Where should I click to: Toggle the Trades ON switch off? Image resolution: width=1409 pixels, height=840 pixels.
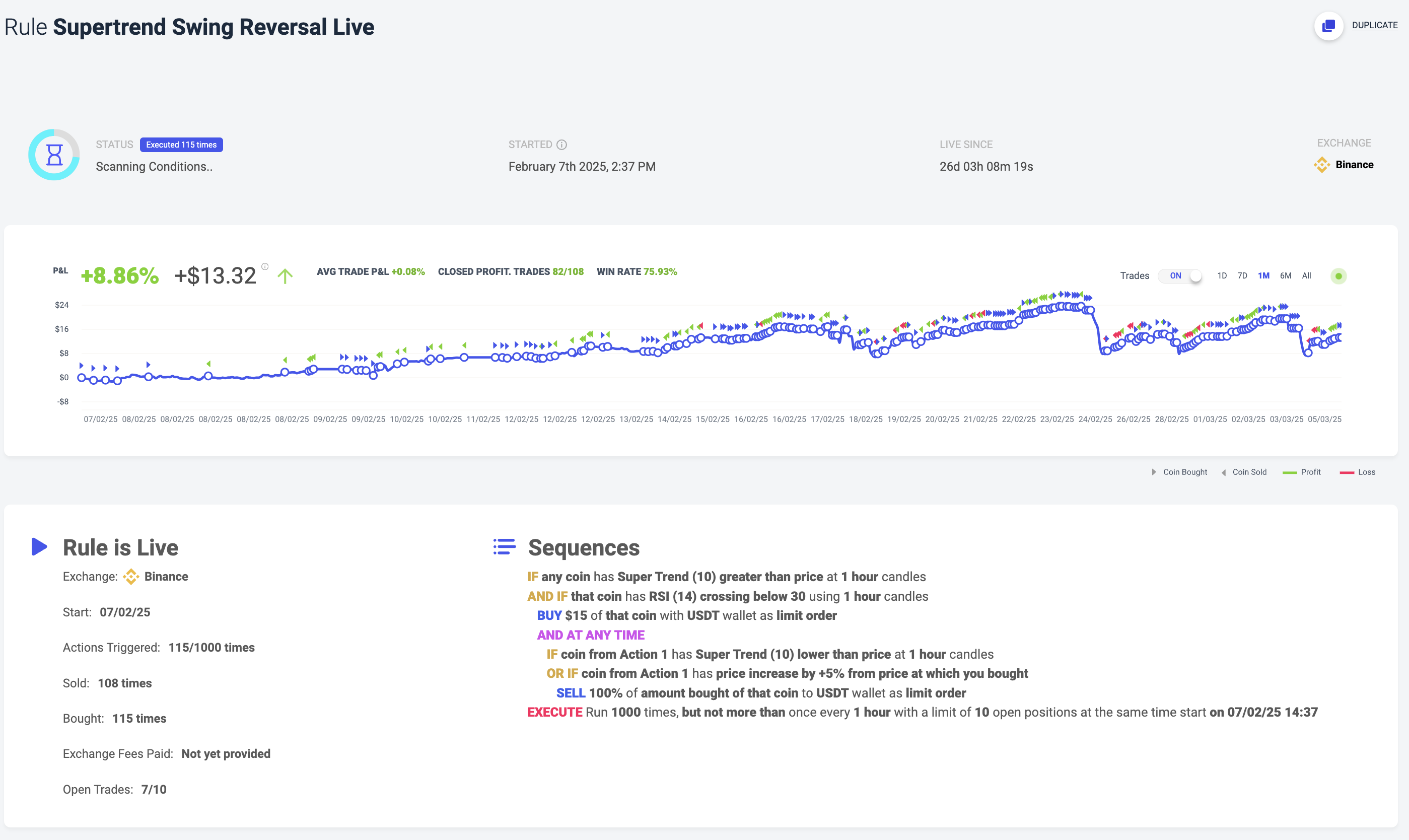click(1181, 275)
